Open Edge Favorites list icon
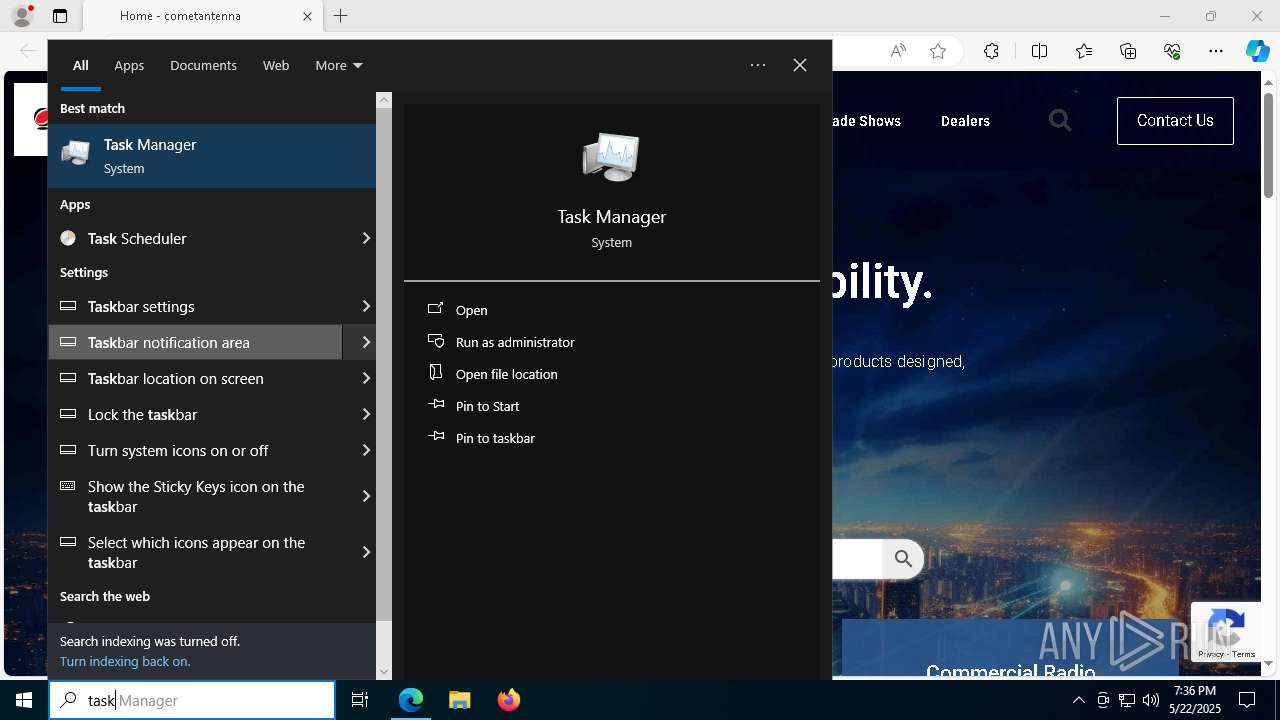 [x=1084, y=51]
